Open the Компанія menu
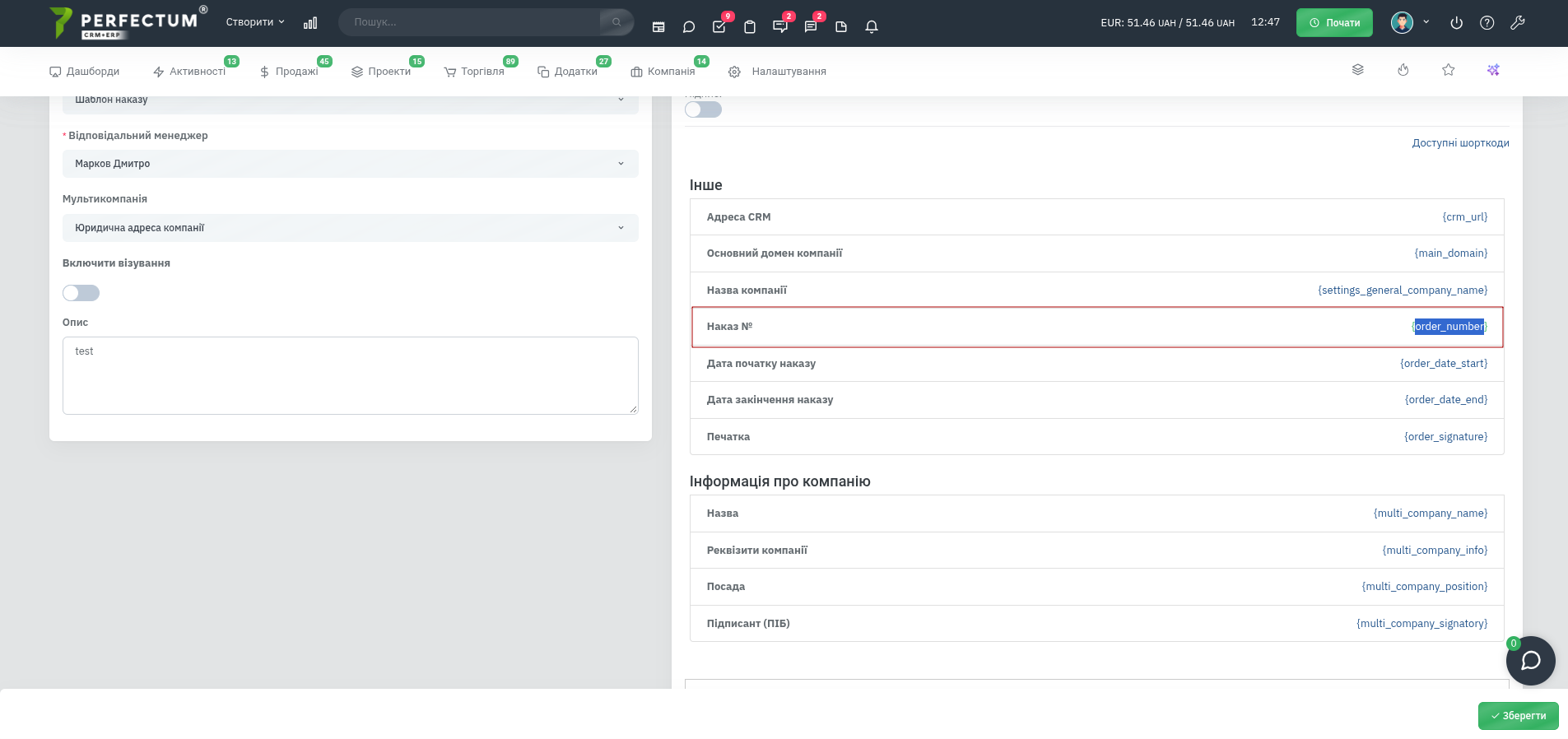Screen dimensions: 1568x739 pos(663,72)
